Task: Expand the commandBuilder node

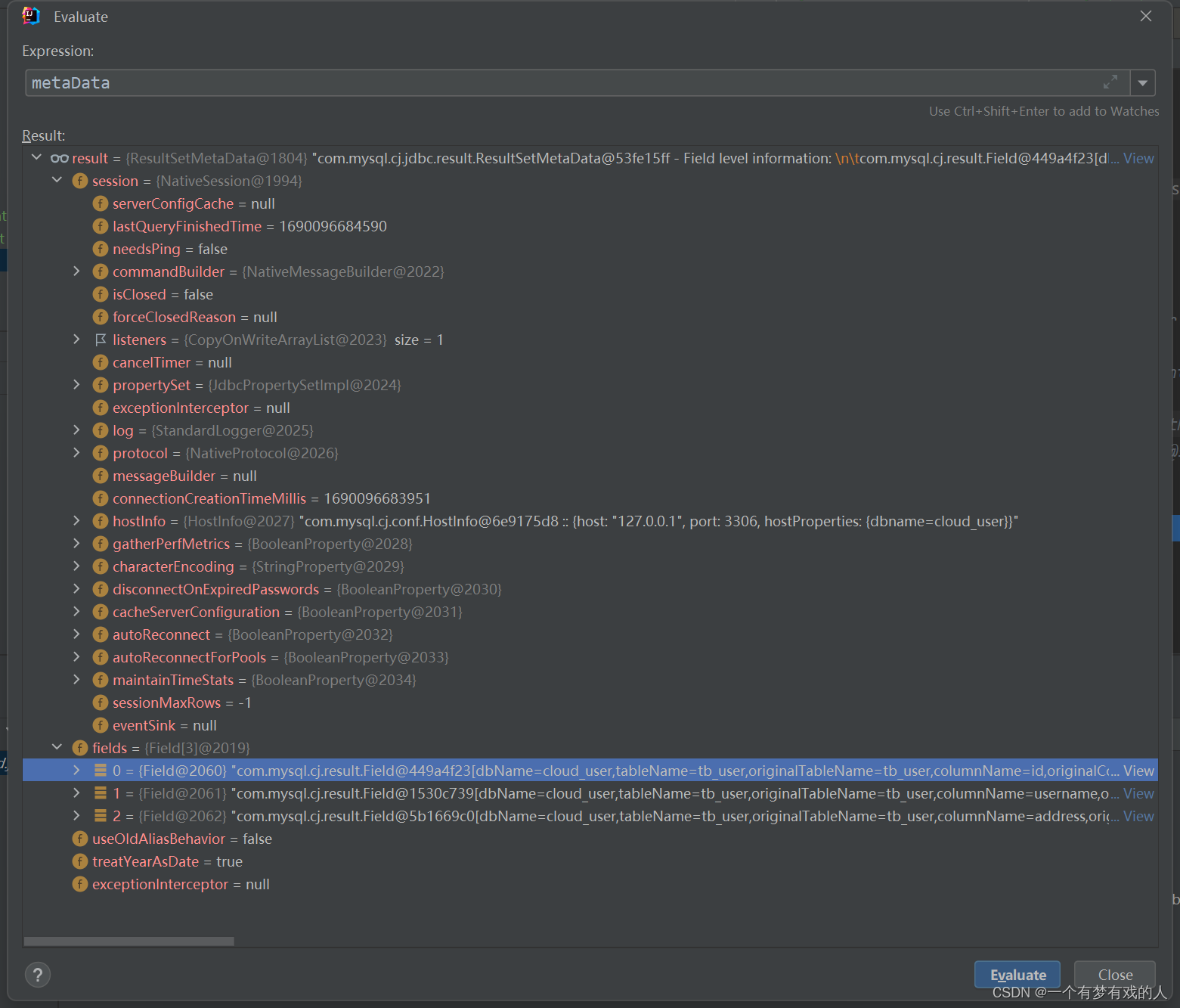Action: (x=76, y=271)
